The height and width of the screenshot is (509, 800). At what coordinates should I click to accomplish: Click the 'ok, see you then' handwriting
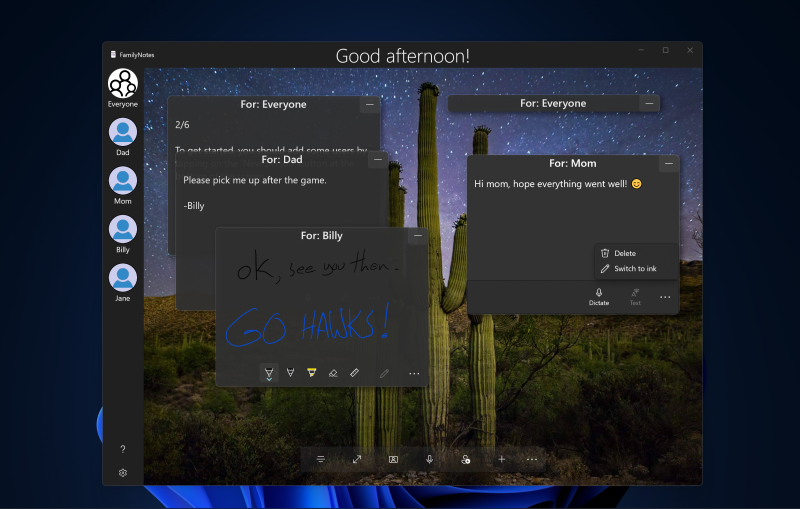coord(317,266)
